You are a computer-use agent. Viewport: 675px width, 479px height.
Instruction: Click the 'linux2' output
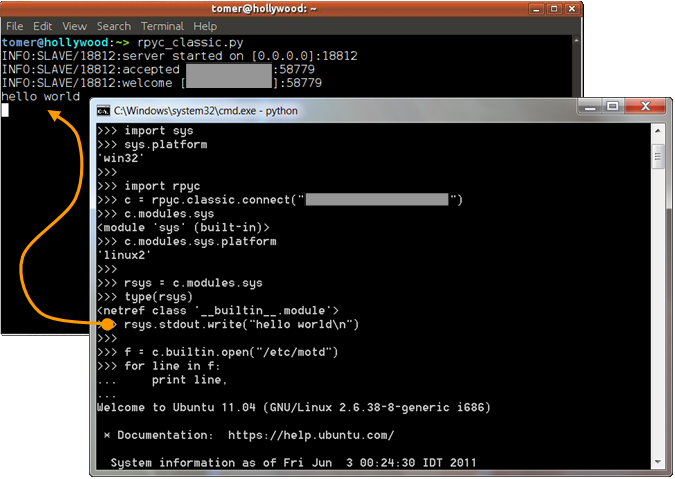pos(124,255)
